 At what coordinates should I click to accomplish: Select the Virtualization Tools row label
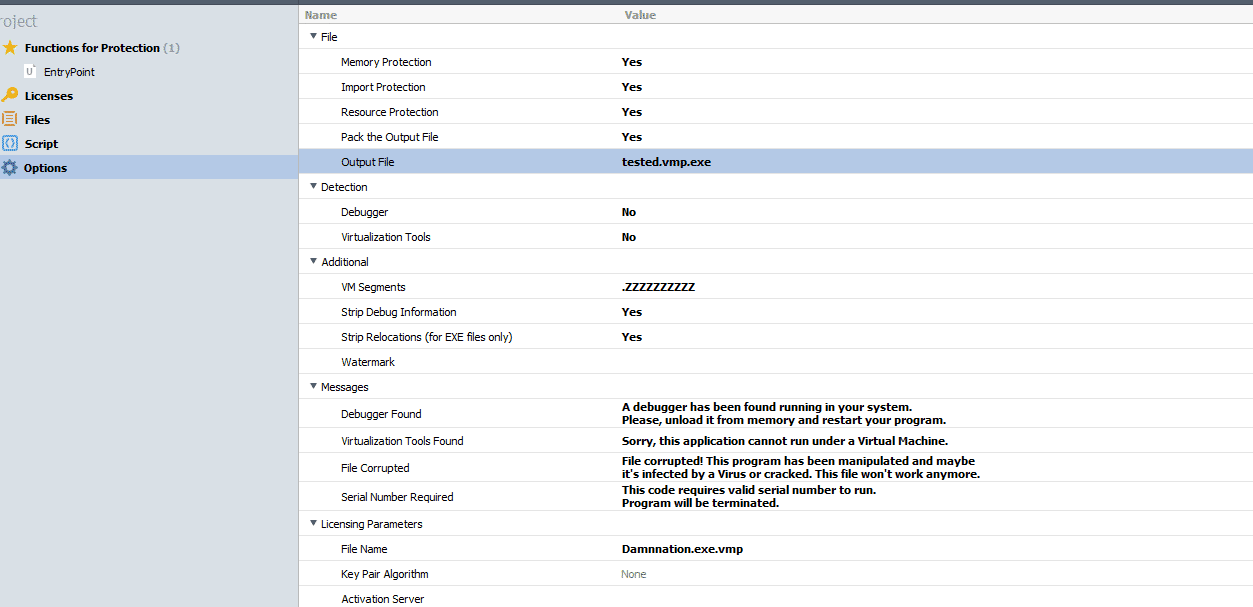[x=386, y=237]
